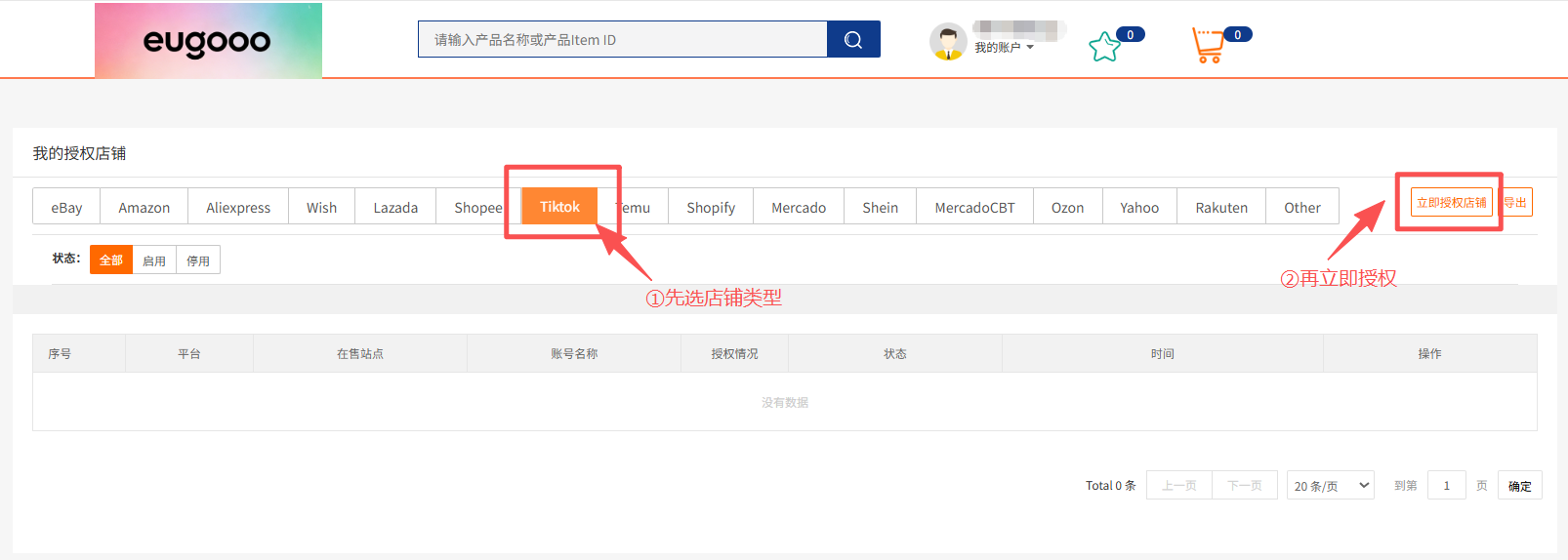The width and height of the screenshot is (1568, 560).
Task: Click the 导出 export button
Action: click(x=1515, y=202)
